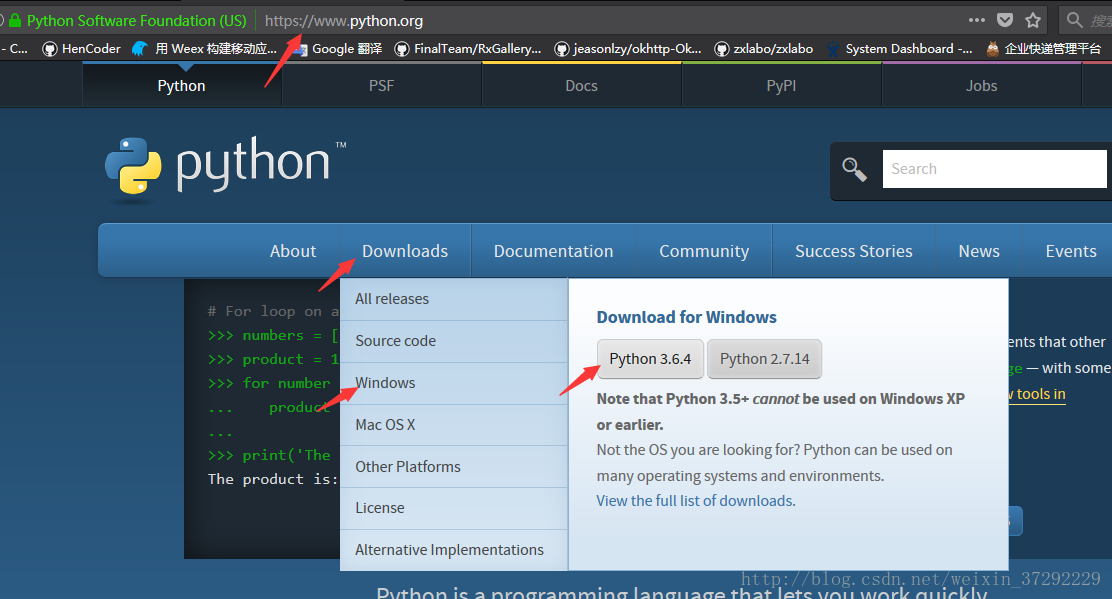Open the zxlabo/zxlabo bookmark
The image size is (1112, 599).
point(764,48)
